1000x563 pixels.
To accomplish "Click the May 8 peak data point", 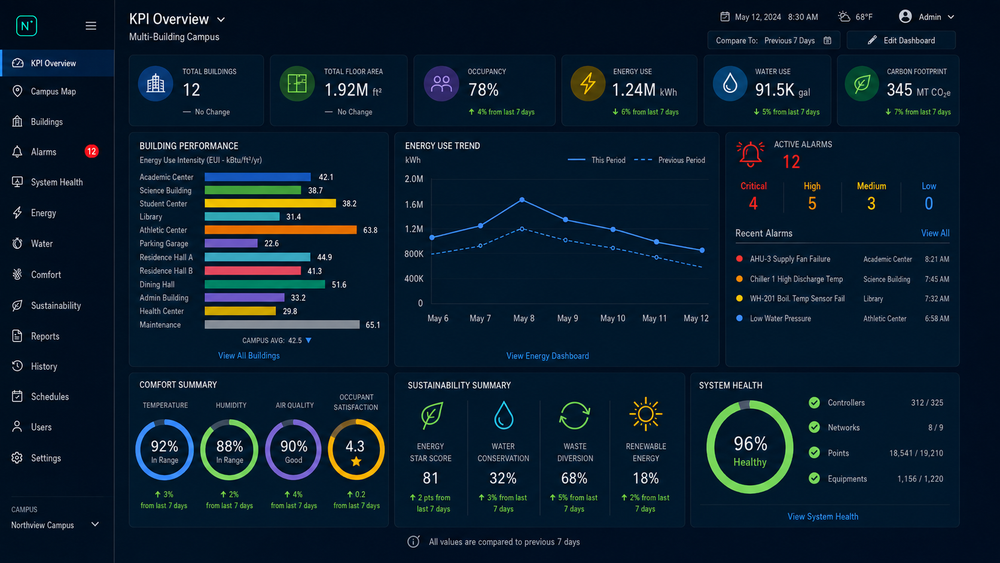I will (x=522, y=200).
